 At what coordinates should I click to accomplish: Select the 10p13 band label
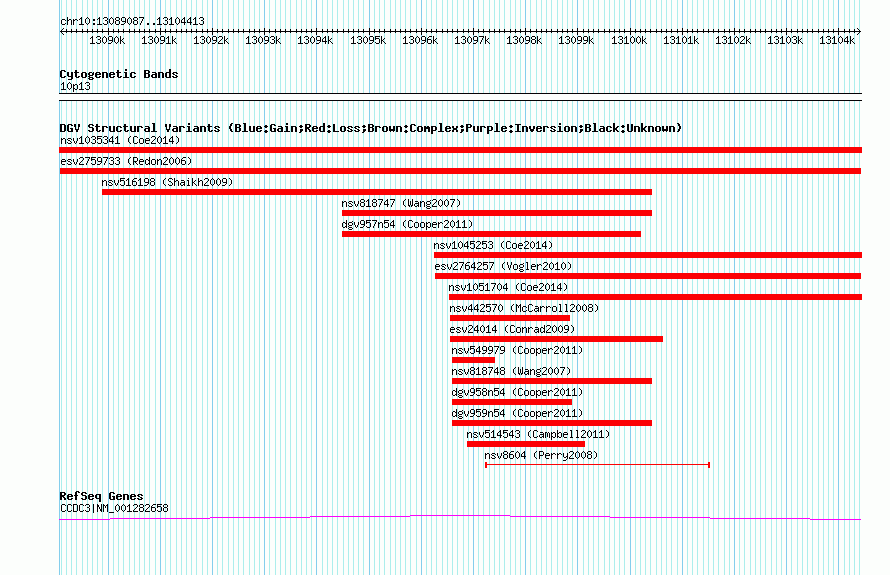point(75,86)
